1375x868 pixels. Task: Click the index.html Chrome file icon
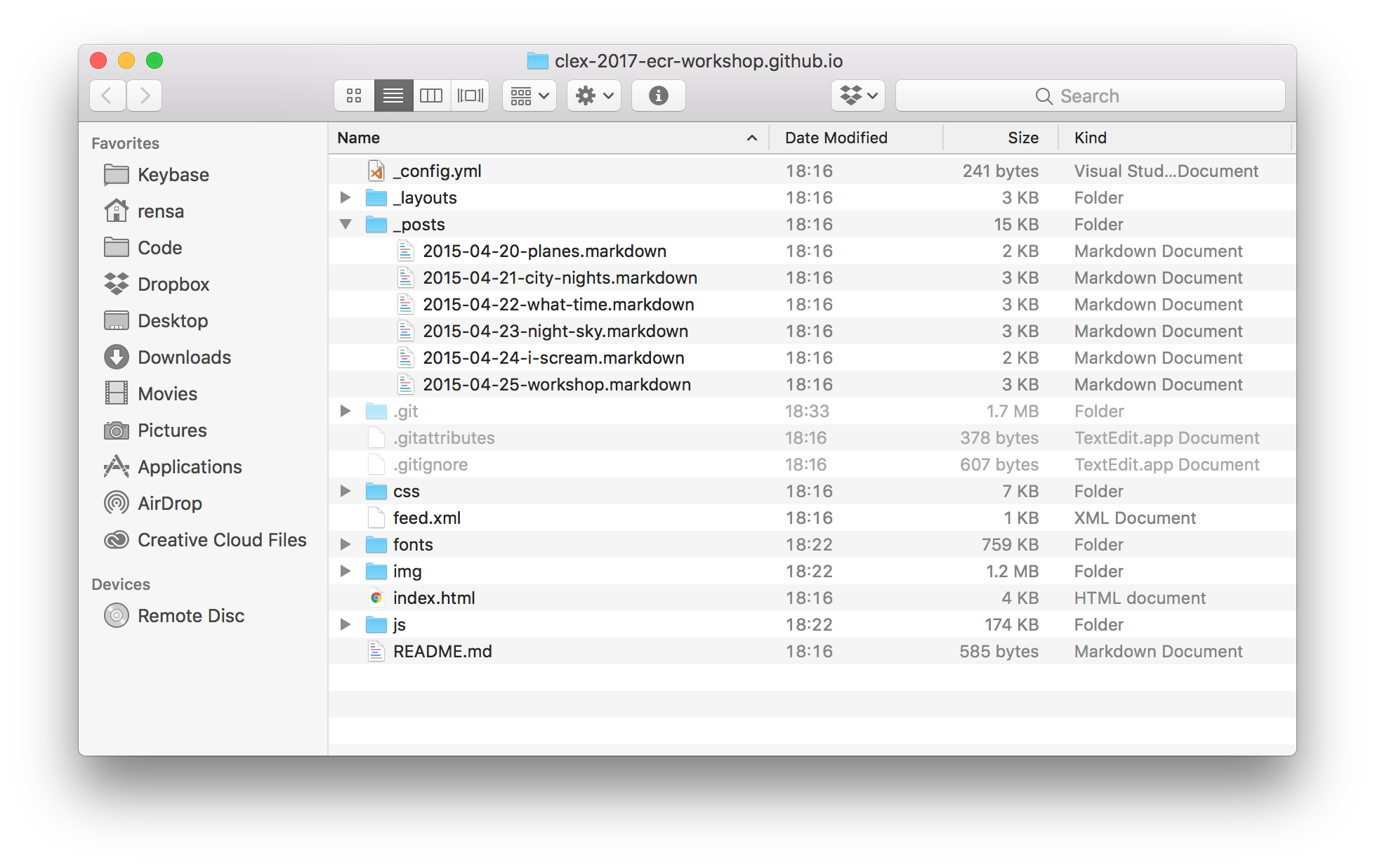(376, 598)
